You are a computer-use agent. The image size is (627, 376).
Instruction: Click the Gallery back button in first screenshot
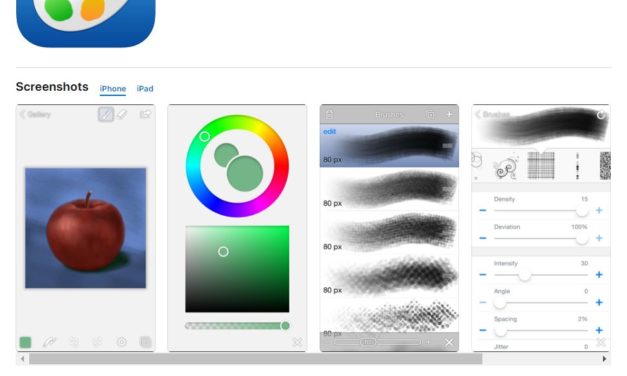[35, 114]
